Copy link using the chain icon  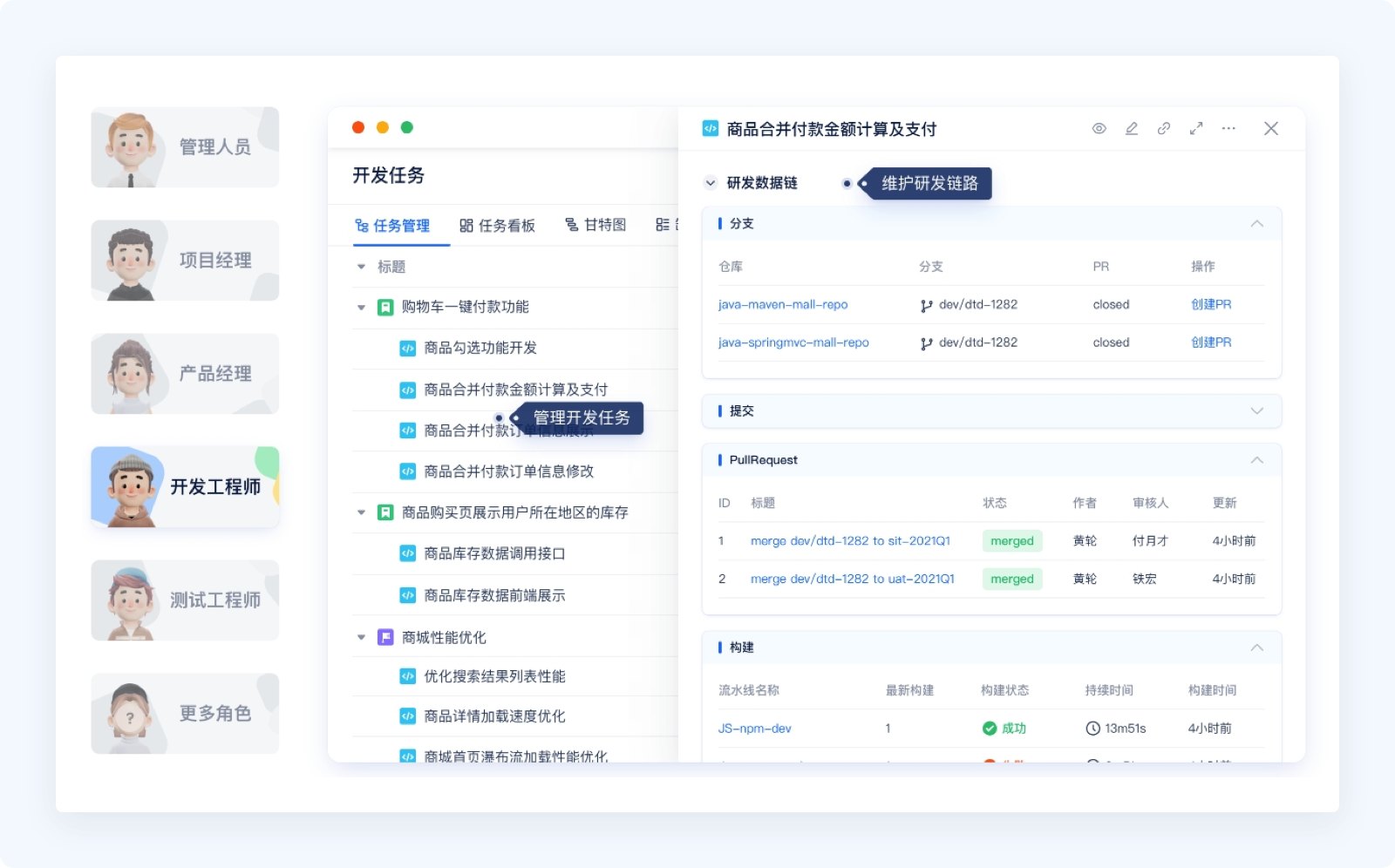1163,129
